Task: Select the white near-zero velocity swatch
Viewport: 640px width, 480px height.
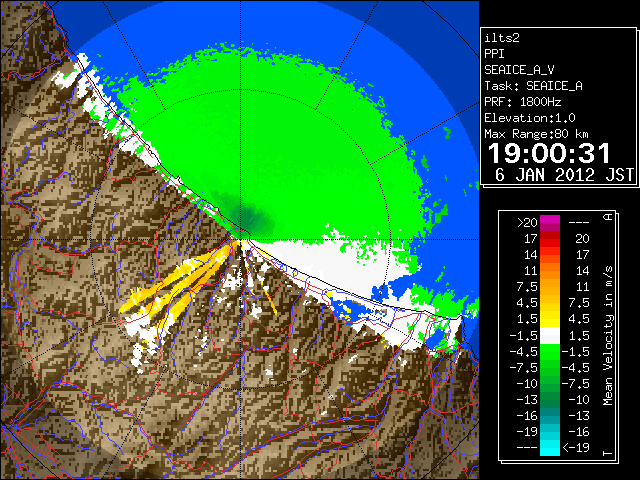Action: [x=550, y=336]
